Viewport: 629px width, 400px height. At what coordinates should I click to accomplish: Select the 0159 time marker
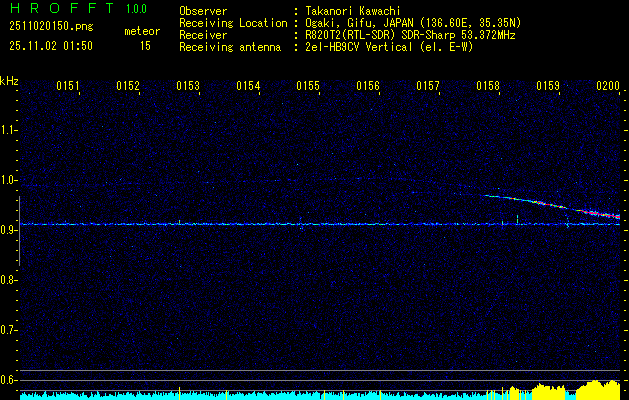point(548,87)
